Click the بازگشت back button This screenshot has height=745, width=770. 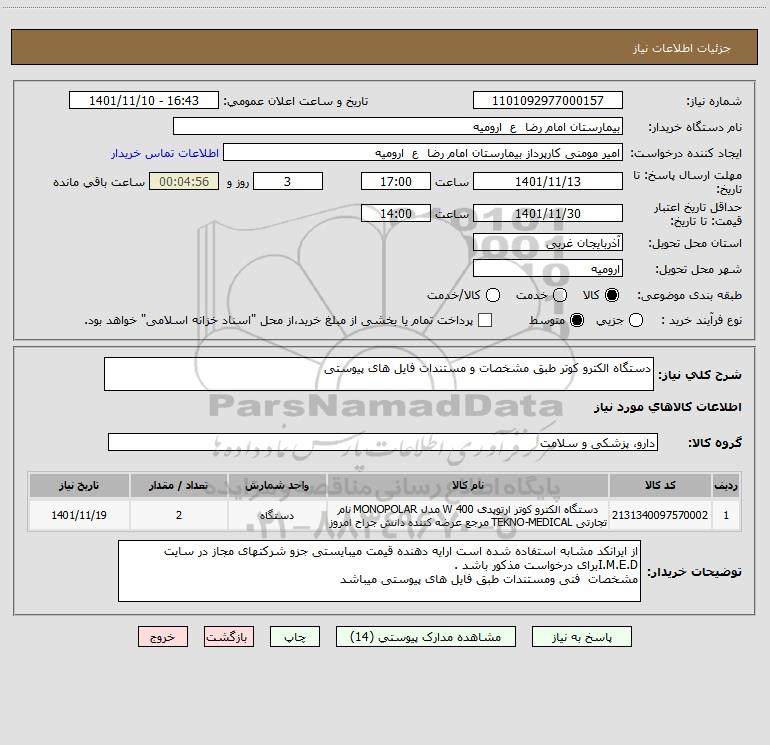(229, 637)
